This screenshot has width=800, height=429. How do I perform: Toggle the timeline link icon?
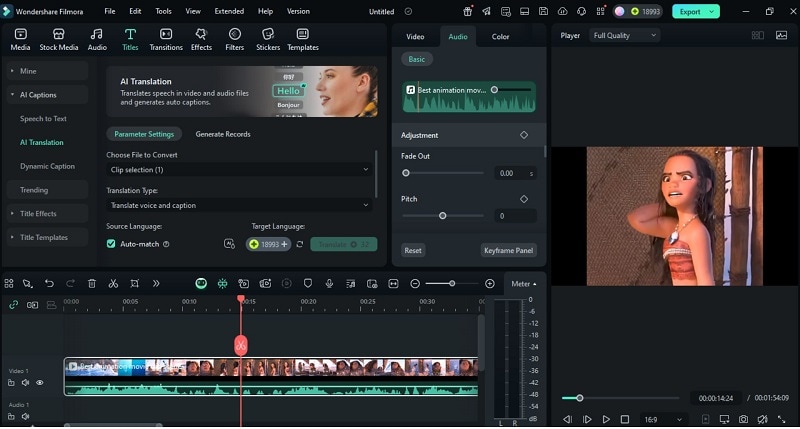[x=14, y=305]
